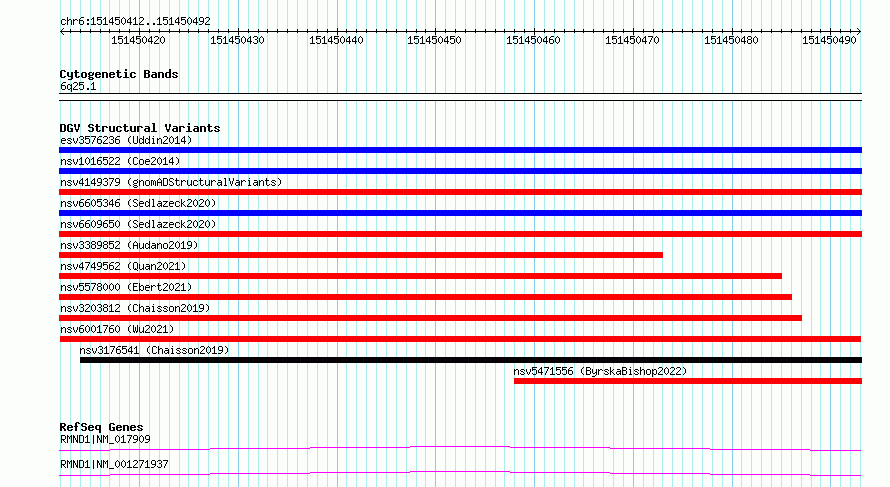Screen dimensions: 890x487
Task: Open nsv6609650 (Sedlazeck2020) label
Action: (138, 224)
